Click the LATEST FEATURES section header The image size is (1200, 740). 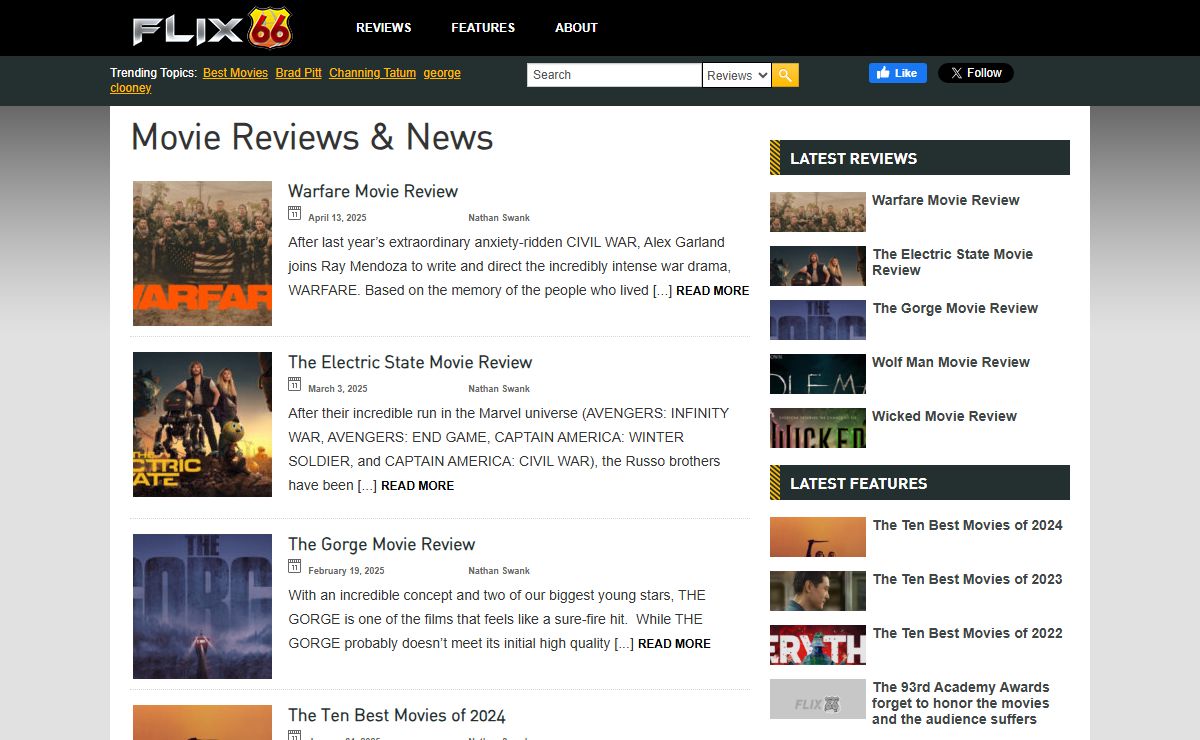(920, 483)
